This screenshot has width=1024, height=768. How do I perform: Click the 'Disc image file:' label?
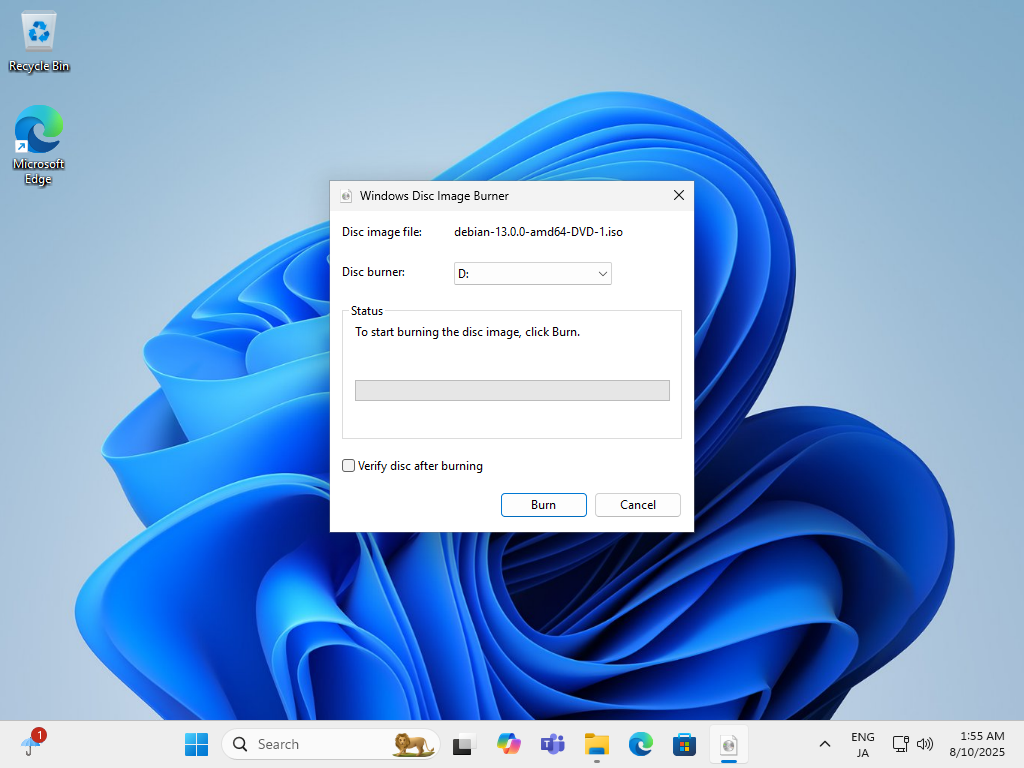(382, 232)
